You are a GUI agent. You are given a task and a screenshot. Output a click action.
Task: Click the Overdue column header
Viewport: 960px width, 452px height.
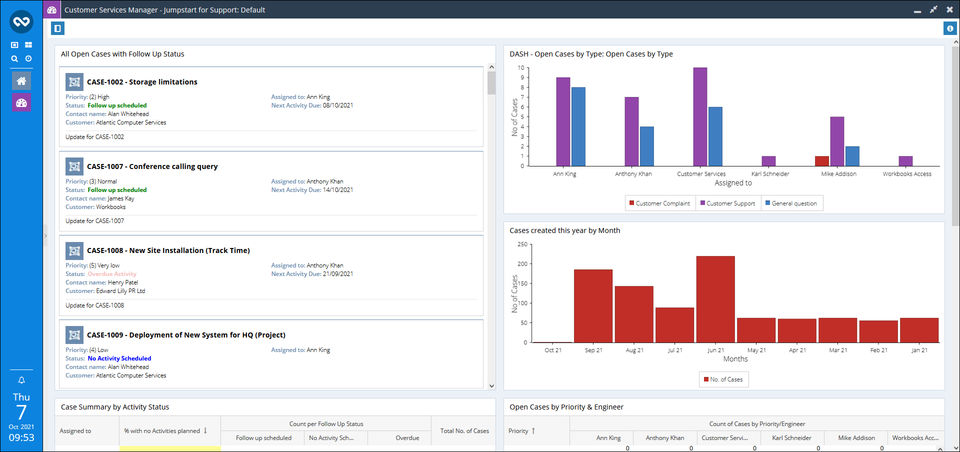click(x=400, y=439)
